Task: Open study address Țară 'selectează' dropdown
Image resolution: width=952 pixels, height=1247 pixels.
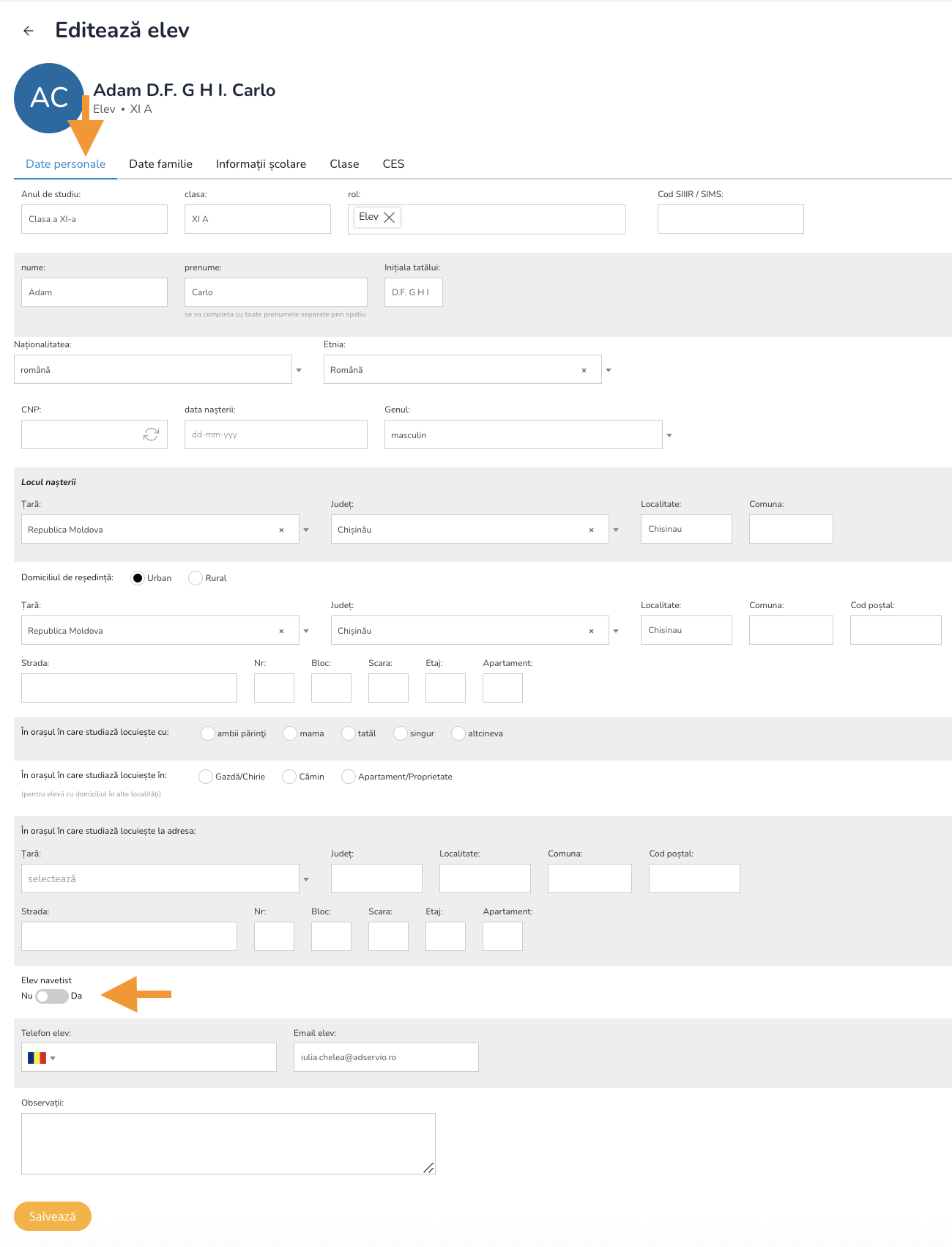Action: pyautogui.click(x=160, y=878)
